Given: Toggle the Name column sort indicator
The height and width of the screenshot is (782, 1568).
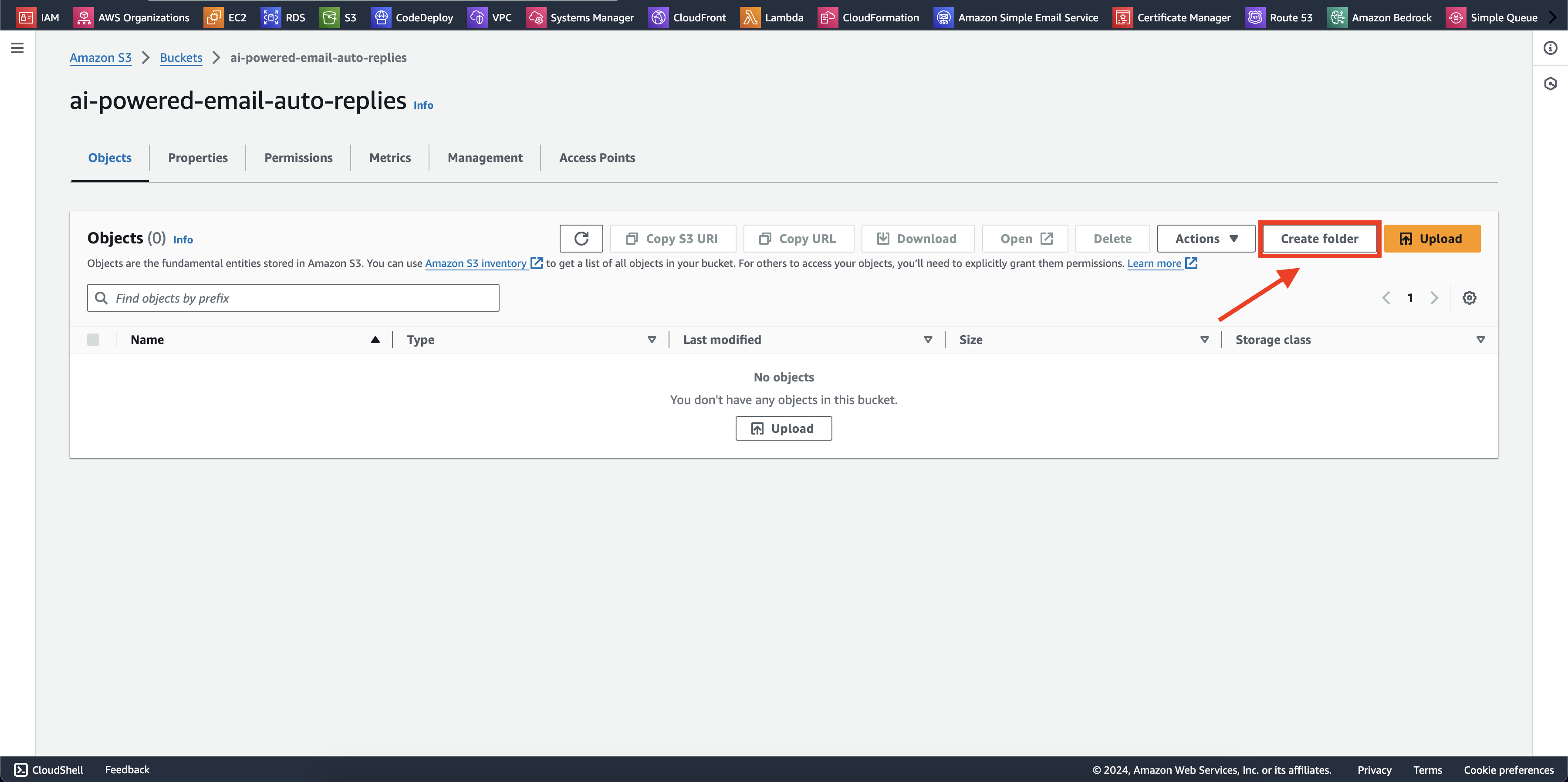Looking at the screenshot, I should 376,339.
